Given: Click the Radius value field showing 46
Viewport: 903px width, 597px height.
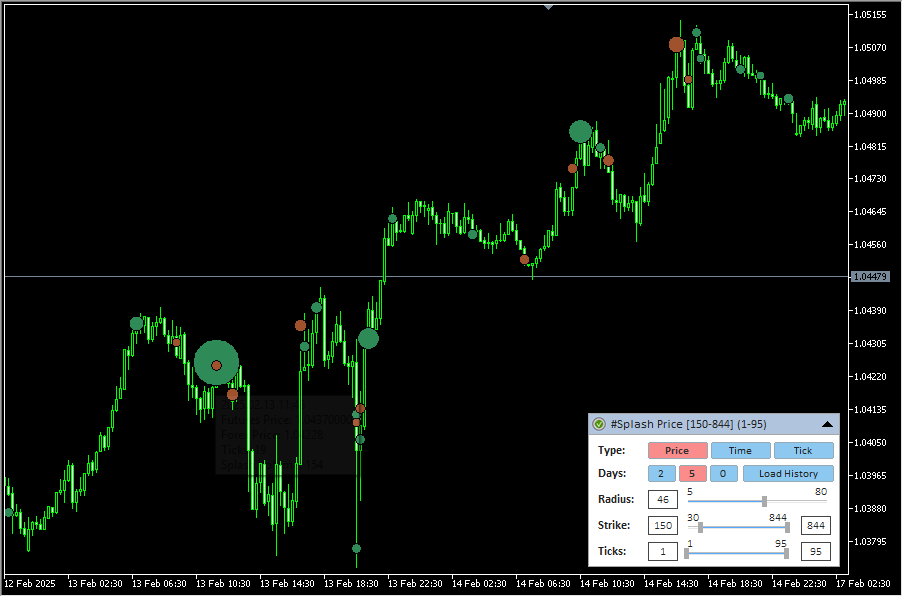Looking at the screenshot, I should [x=662, y=500].
